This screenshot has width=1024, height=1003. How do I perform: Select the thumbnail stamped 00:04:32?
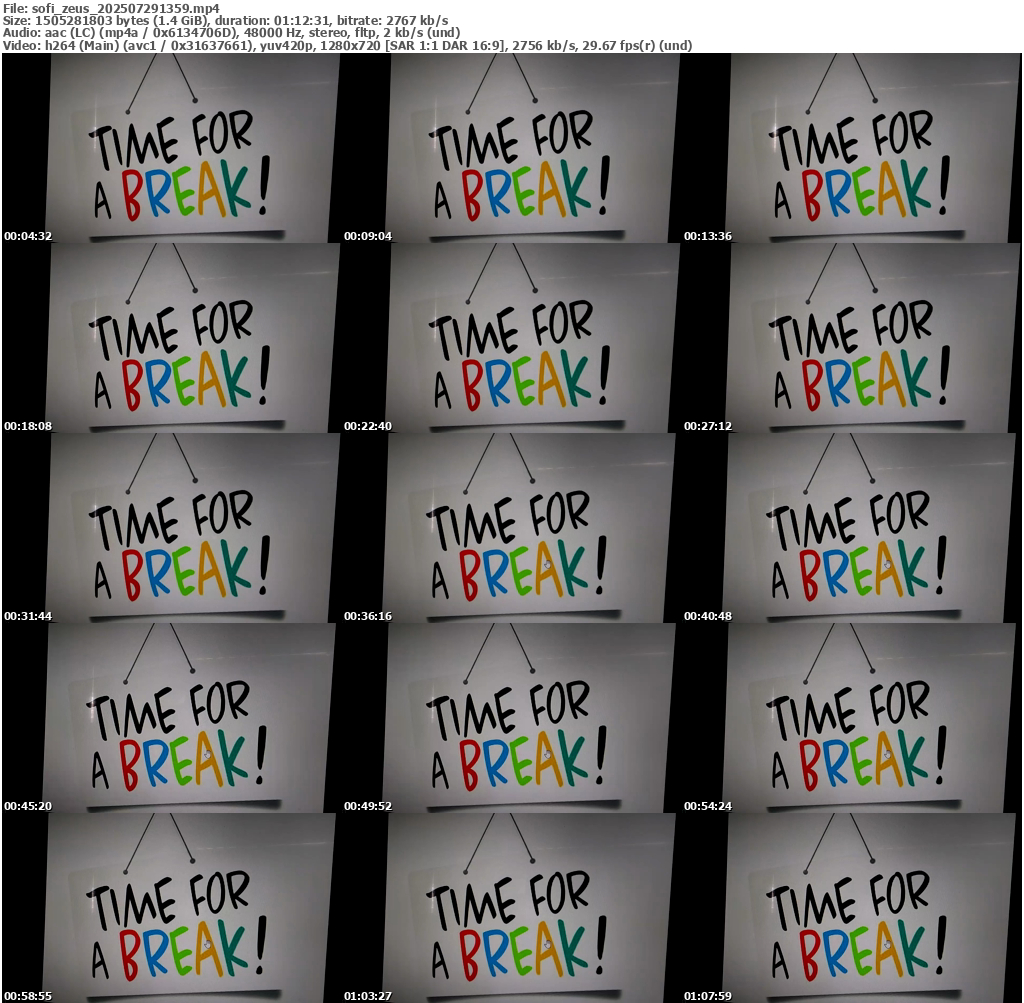(x=172, y=148)
